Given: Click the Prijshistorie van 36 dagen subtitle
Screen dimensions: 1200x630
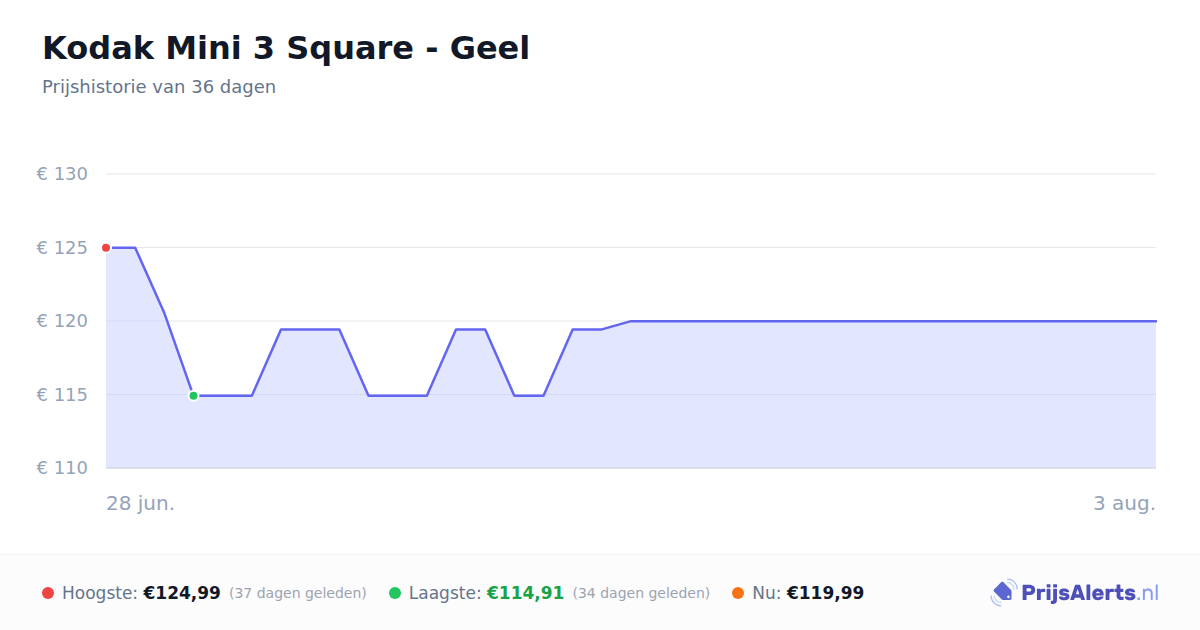Looking at the screenshot, I should coord(159,87).
